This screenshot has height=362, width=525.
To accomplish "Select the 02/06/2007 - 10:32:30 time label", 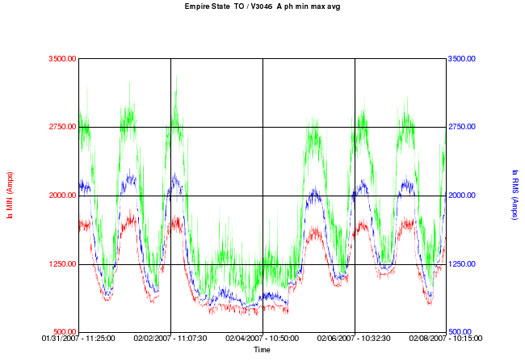I will pyautogui.click(x=354, y=339).
